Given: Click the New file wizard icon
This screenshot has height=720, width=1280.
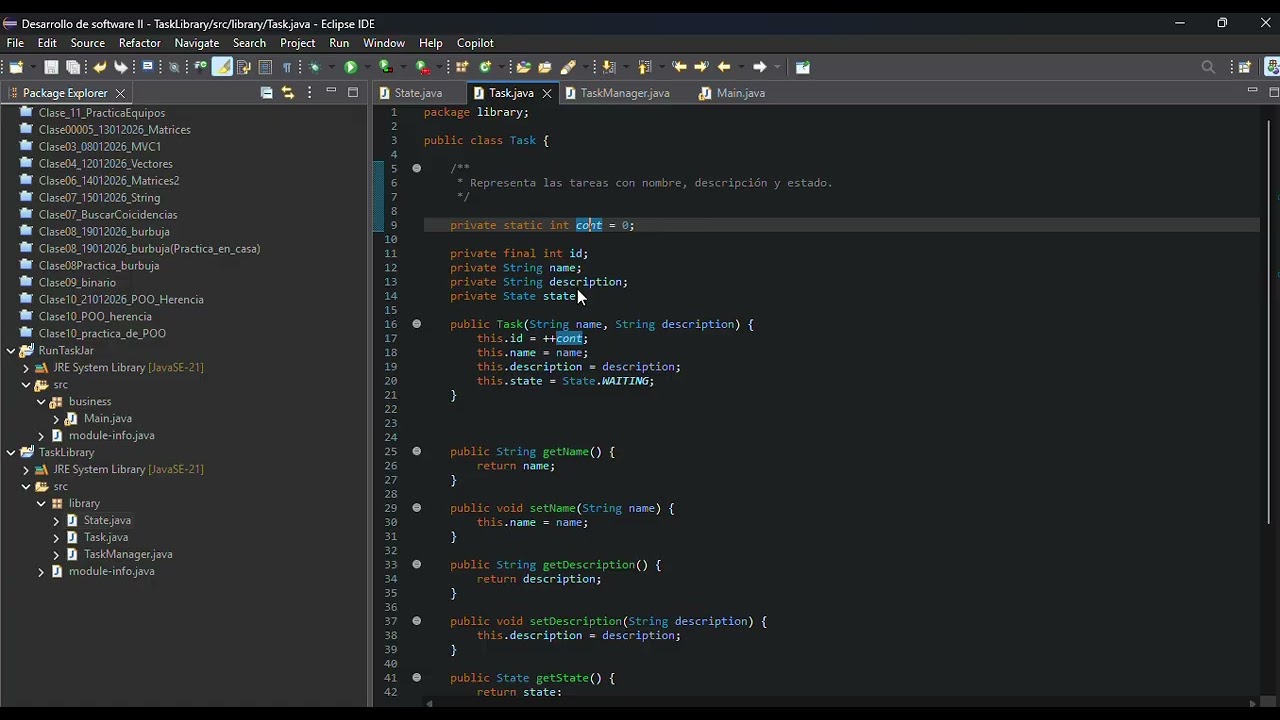Looking at the screenshot, I should (16, 67).
